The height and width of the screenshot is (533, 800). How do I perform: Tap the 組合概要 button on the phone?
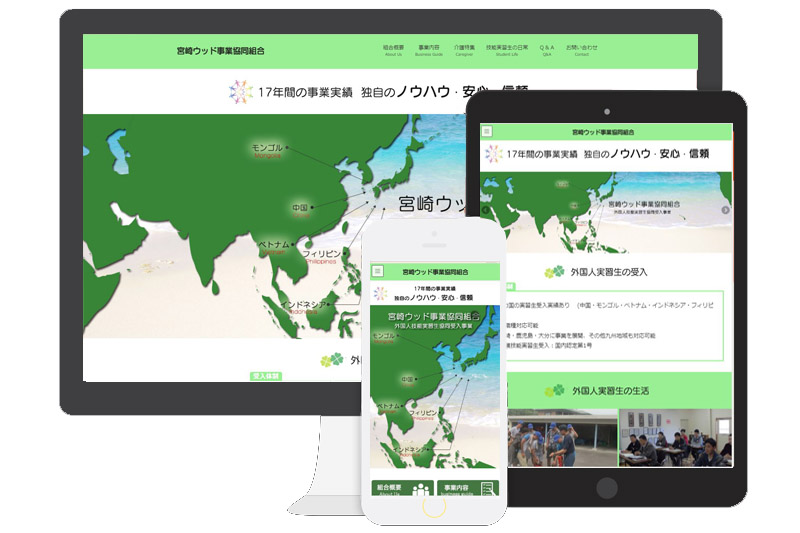tap(403, 488)
